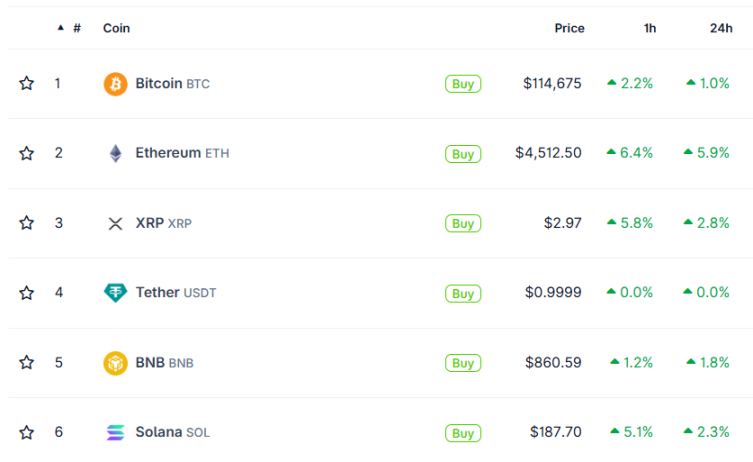Screen dimensions: 753x462
Task: Toggle the star for Ethereum
Action: tap(26, 153)
